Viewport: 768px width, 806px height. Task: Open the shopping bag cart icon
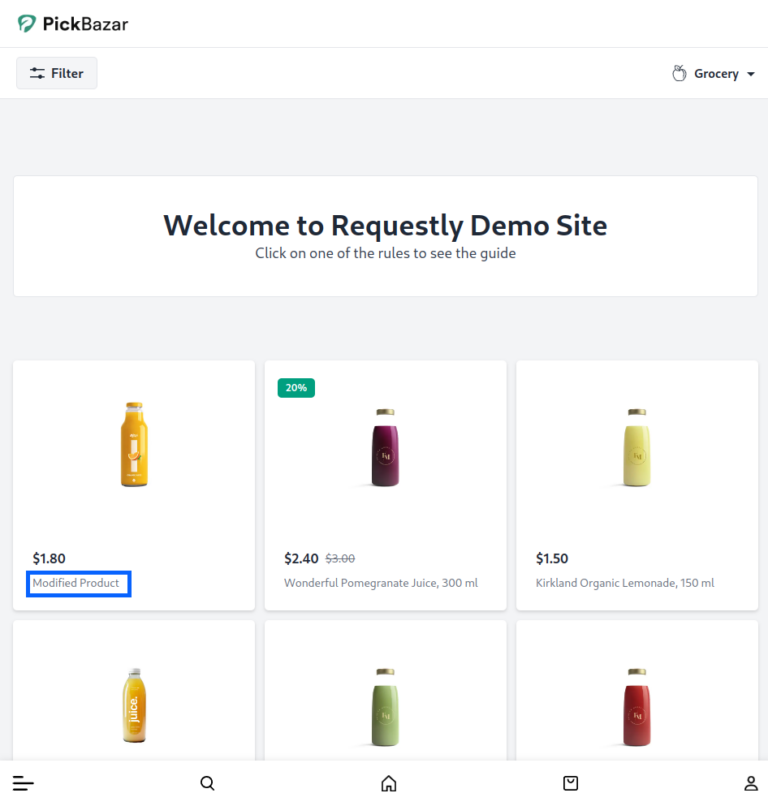point(571,783)
